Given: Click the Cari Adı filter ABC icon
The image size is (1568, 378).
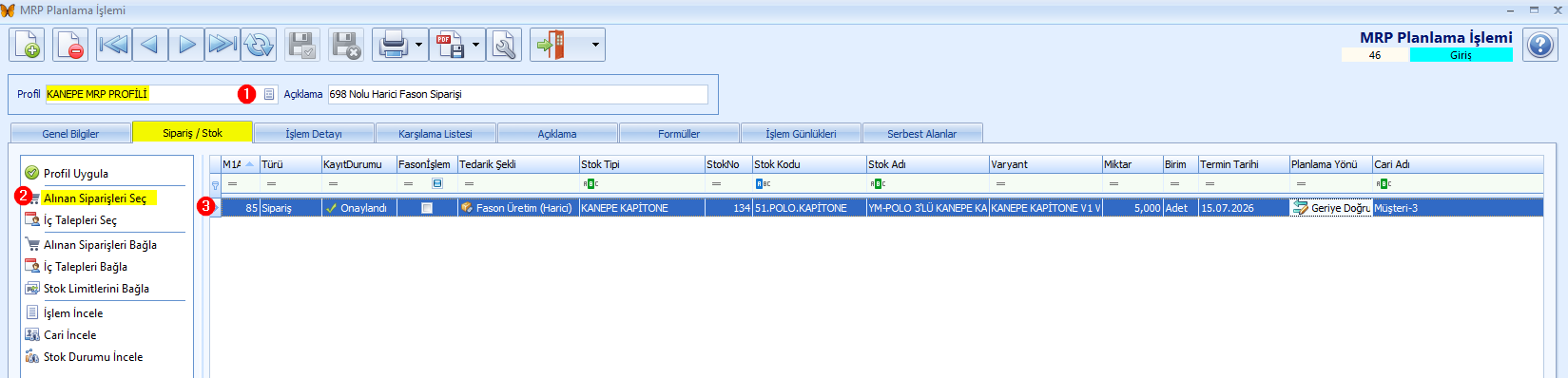Looking at the screenshot, I should [x=1384, y=184].
